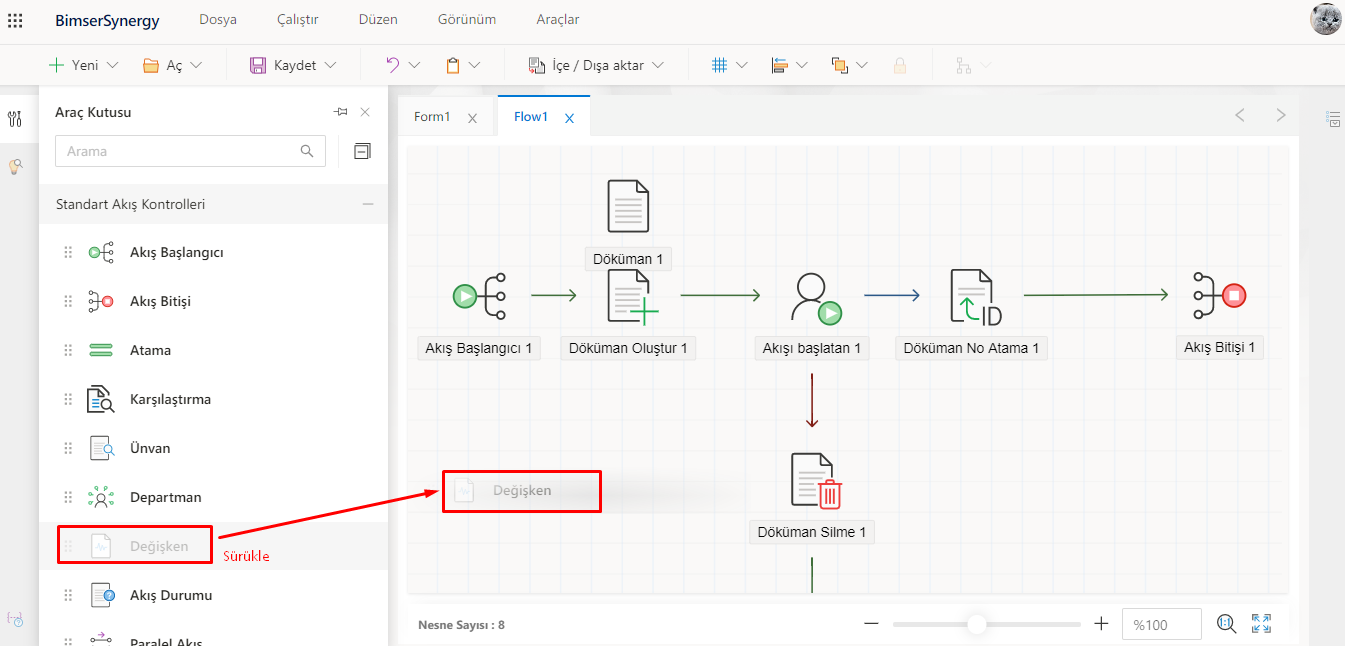Image resolution: width=1345 pixels, height=646 pixels.
Task: Click the fit-to-screen zoom icon
Action: 1261,623
